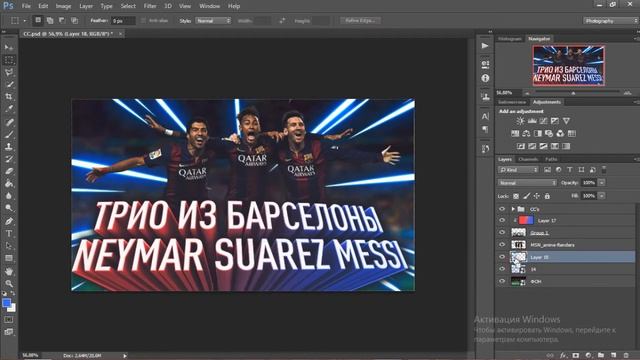Viewport: 640px width, 360px height.
Task: Switch to the Paths tab
Action: pos(551,159)
